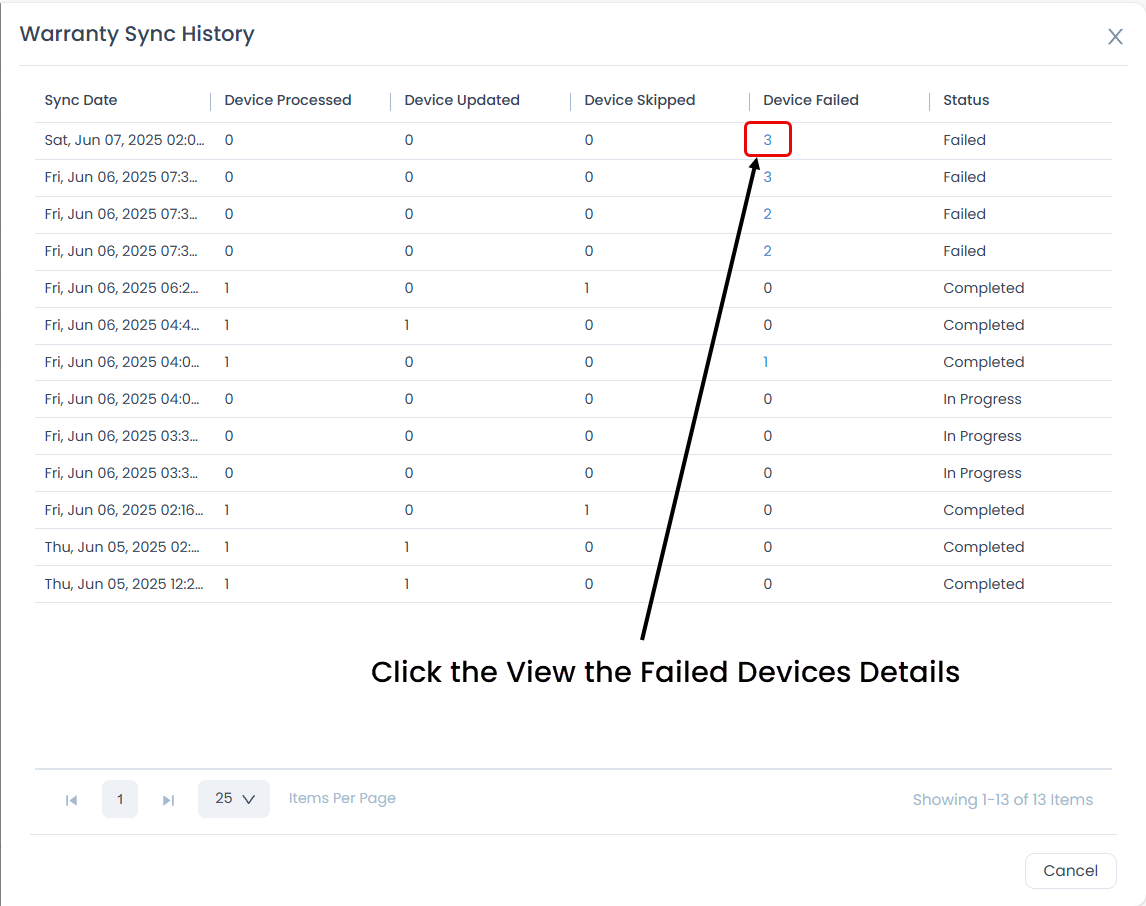View failed devices for Sat, Jun 07 sync
The width and height of the screenshot is (1146, 906).
pyautogui.click(x=768, y=140)
